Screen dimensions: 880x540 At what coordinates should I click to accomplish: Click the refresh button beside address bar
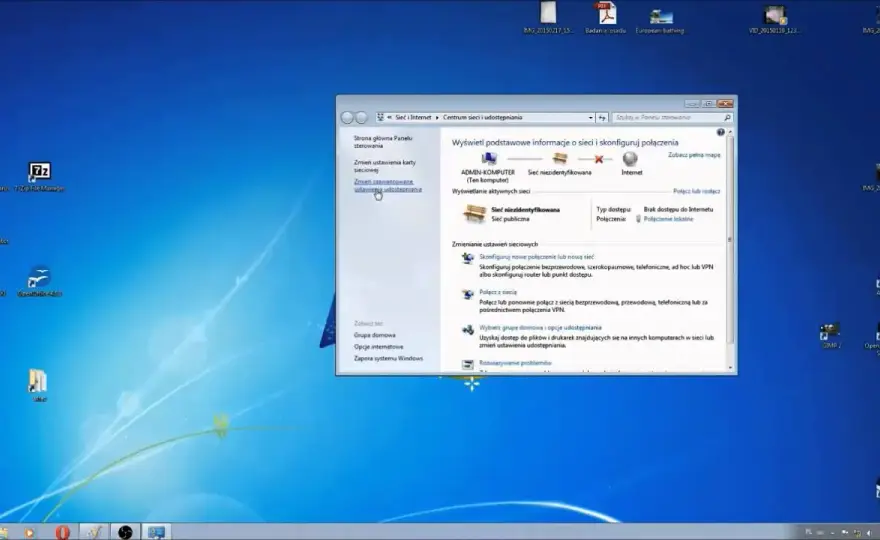tap(602, 118)
